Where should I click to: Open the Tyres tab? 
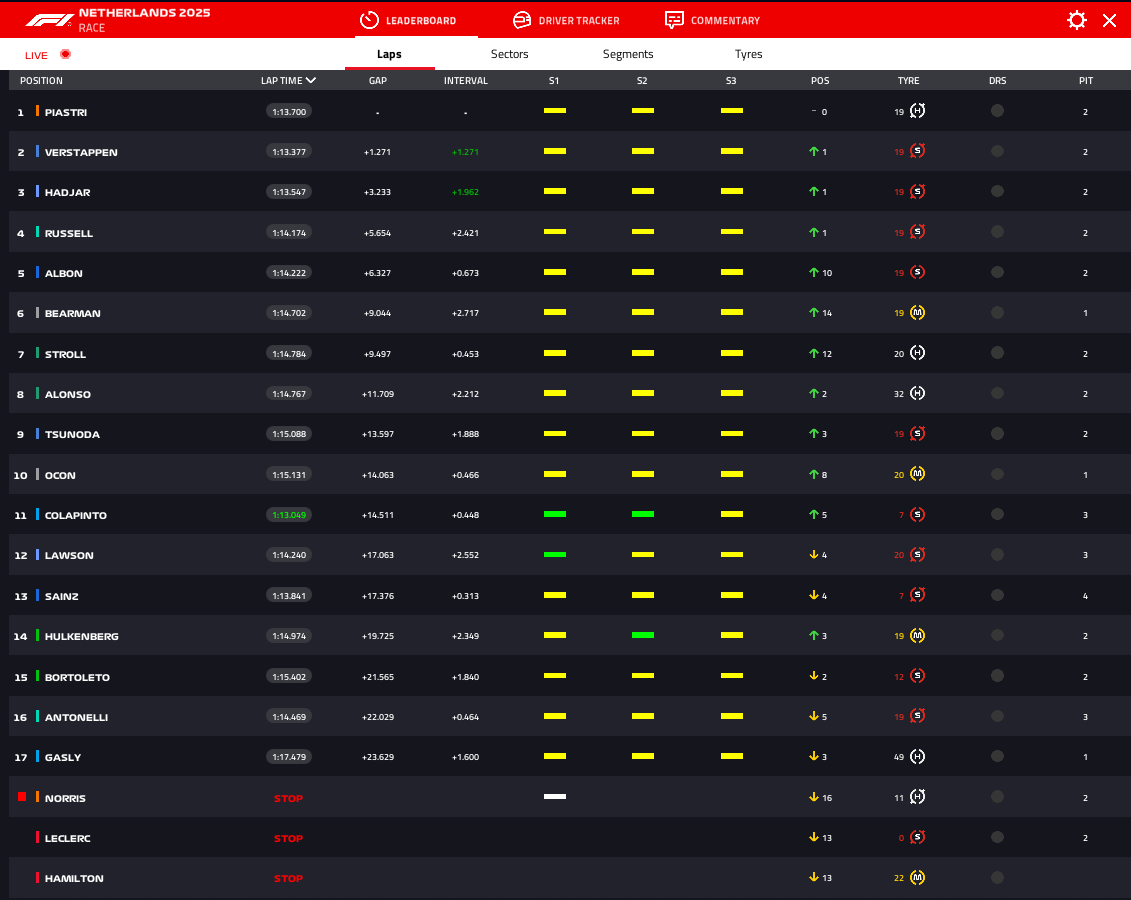pyautogui.click(x=748, y=54)
